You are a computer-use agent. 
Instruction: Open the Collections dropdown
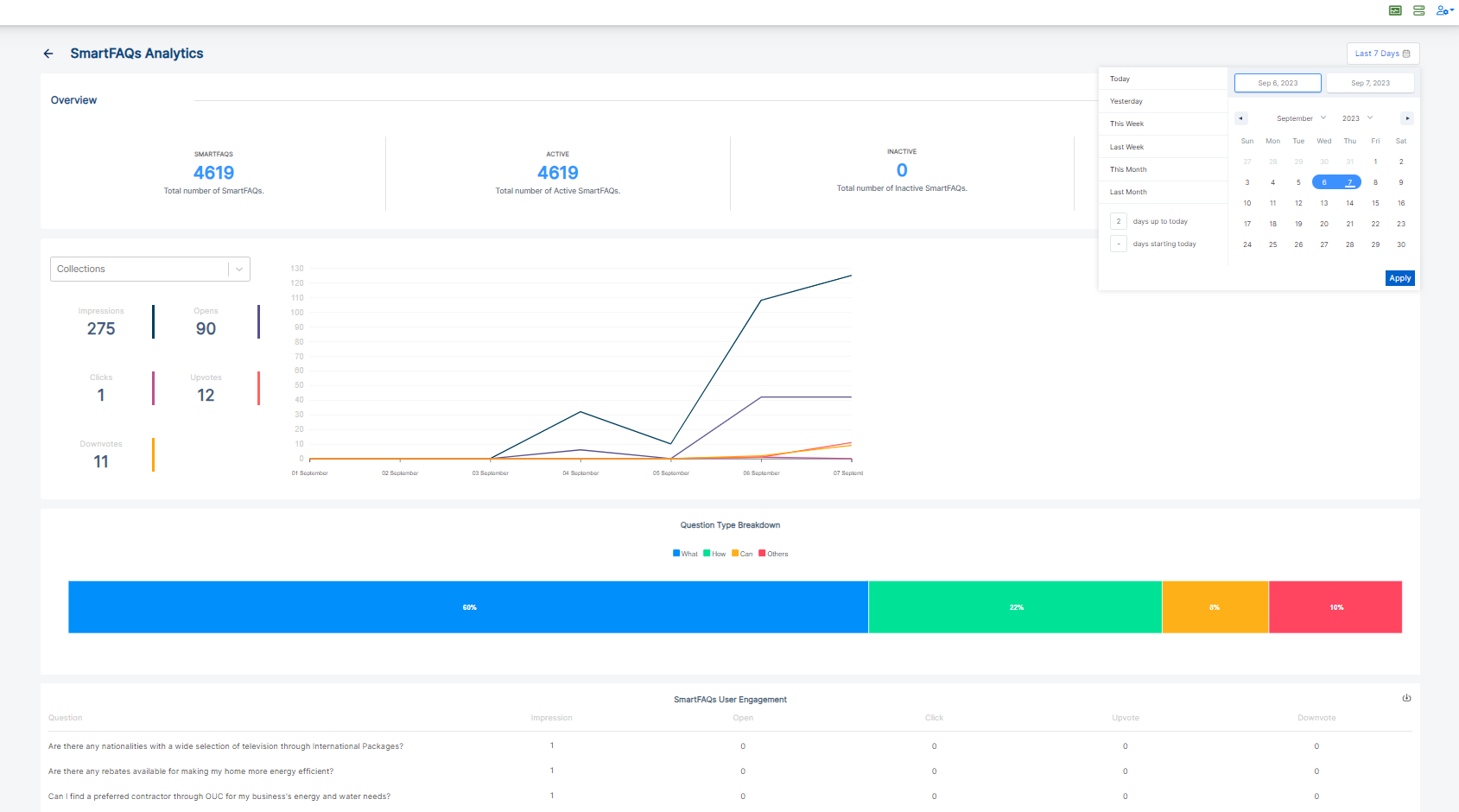(x=150, y=269)
